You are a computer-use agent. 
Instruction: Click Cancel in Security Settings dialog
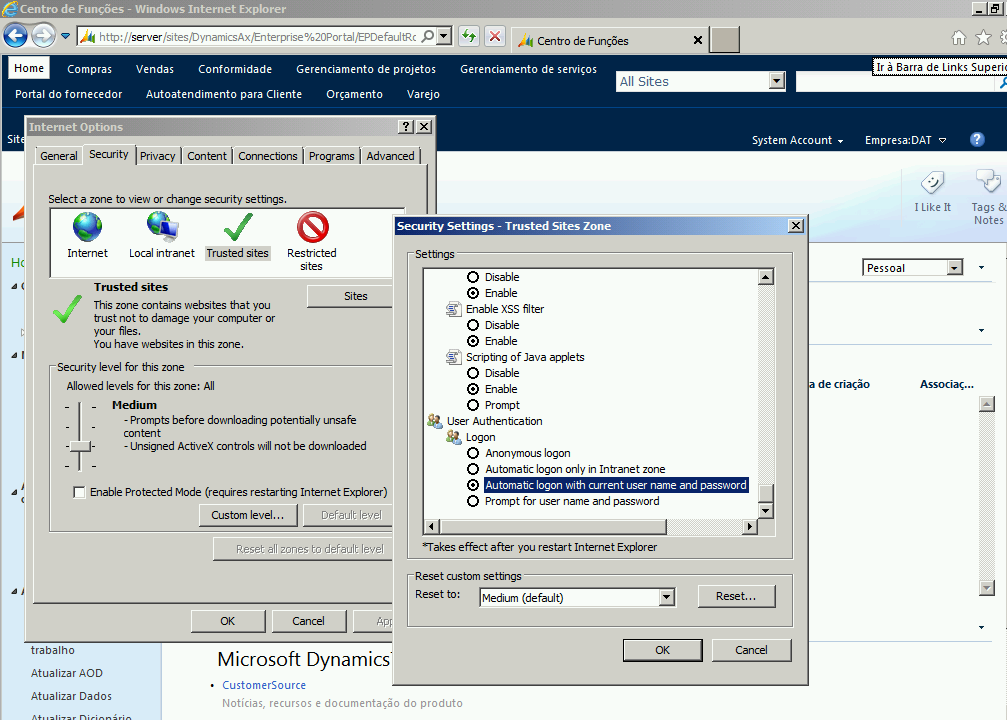pyautogui.click(x=751, y=650)
